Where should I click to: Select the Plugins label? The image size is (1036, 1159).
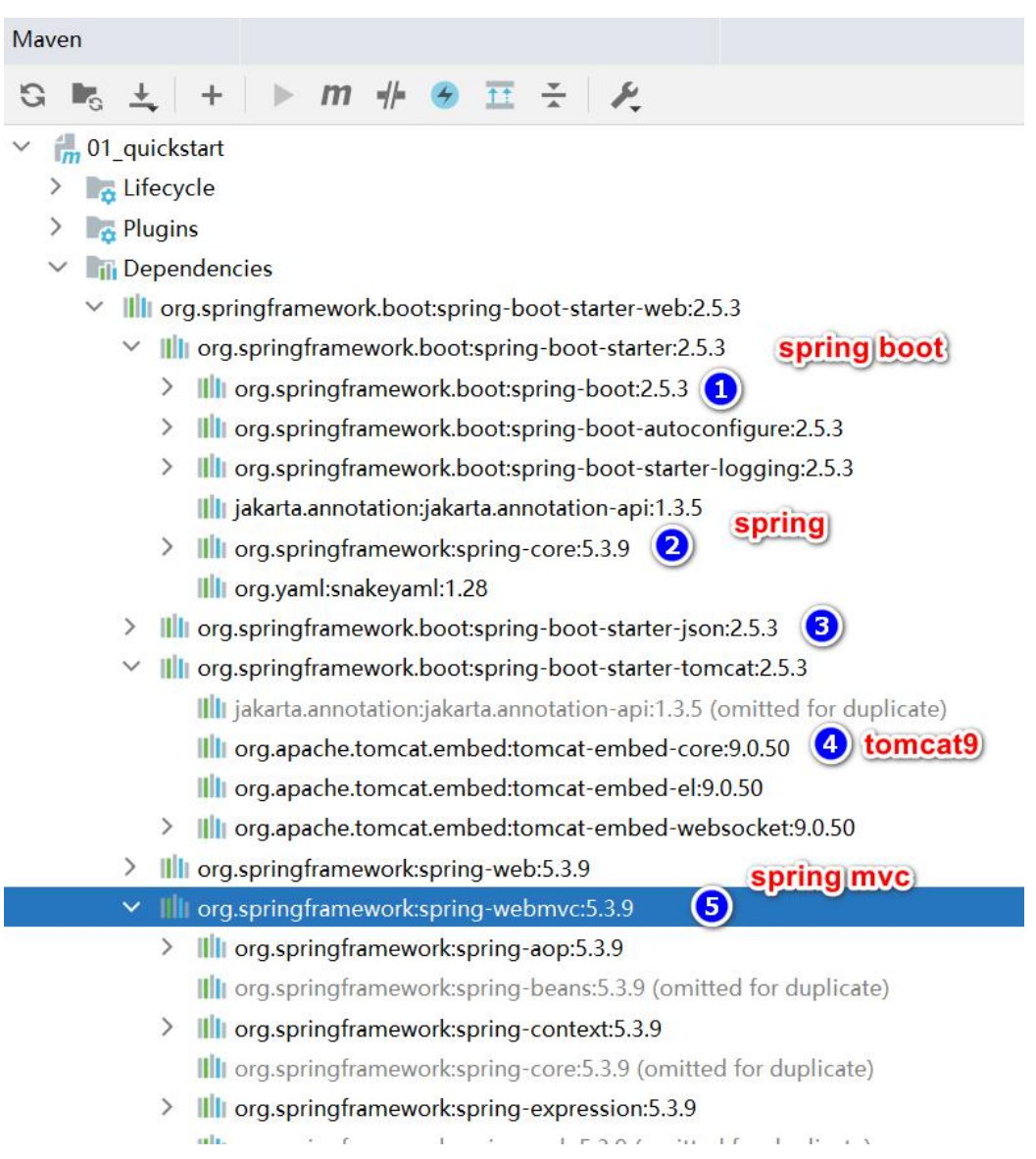click(161, 228)
